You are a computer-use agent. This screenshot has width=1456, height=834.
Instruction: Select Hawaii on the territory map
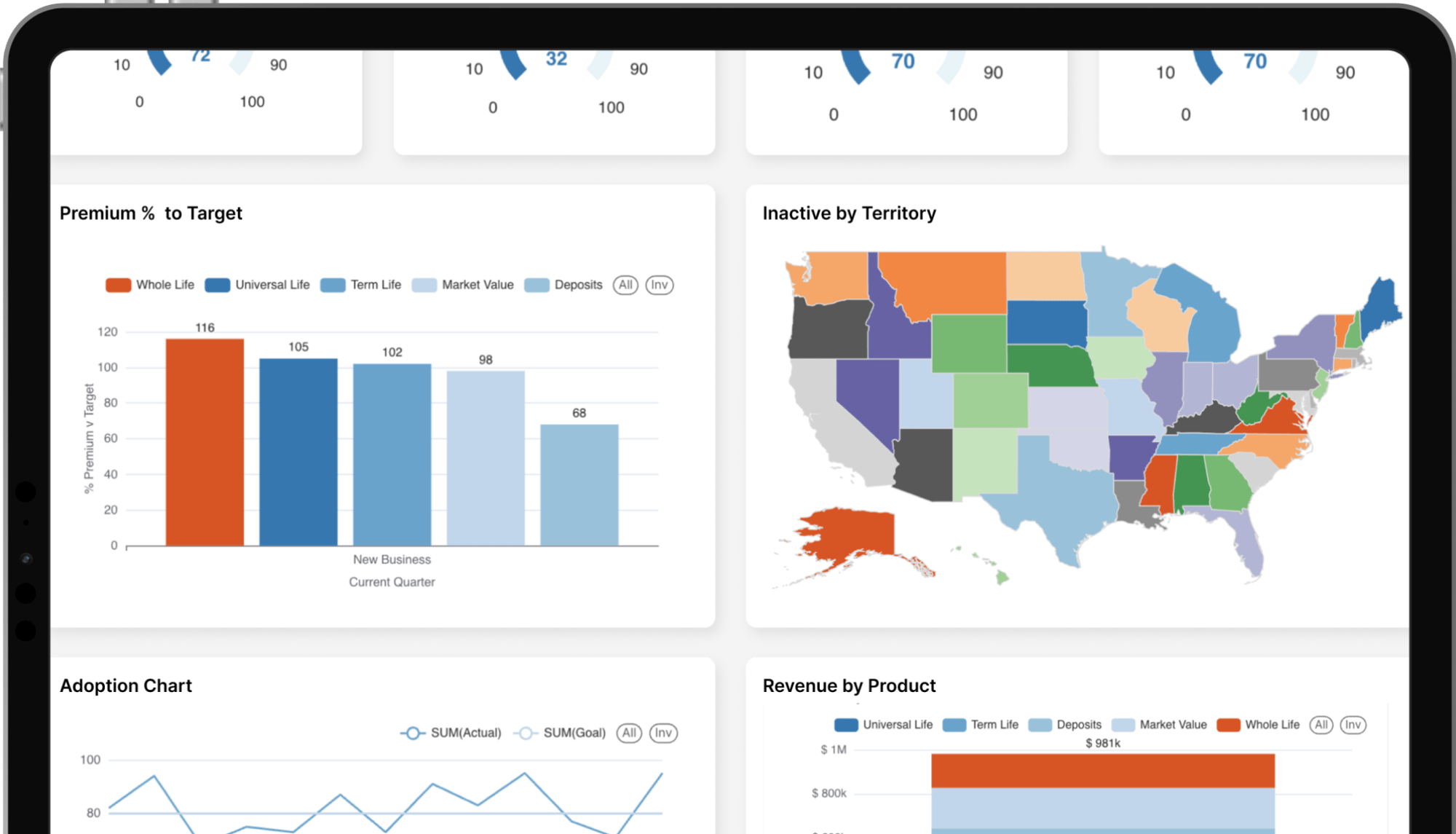click(1002, 578)
